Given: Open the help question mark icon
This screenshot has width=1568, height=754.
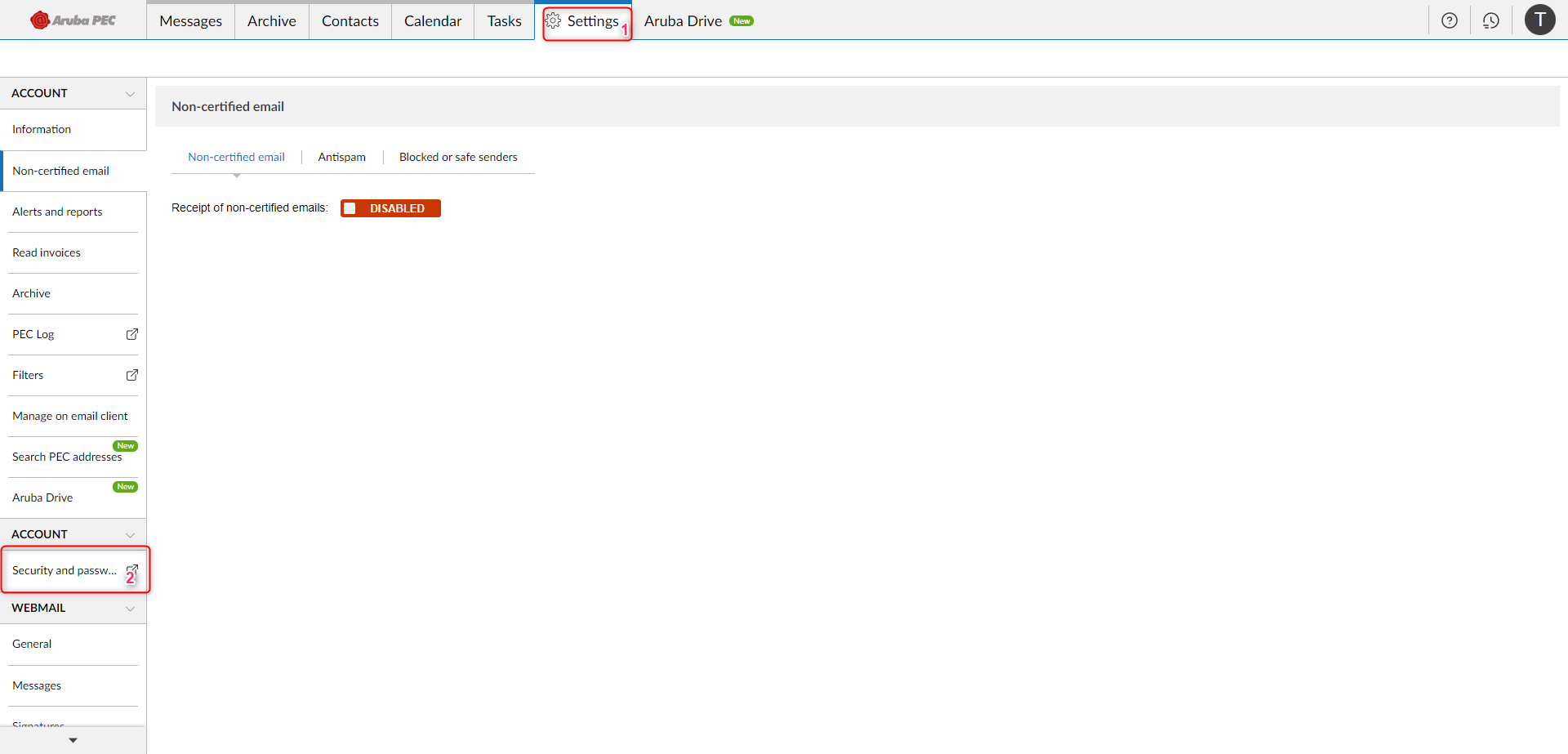Looking at the screenshot, I should 1449,20.
